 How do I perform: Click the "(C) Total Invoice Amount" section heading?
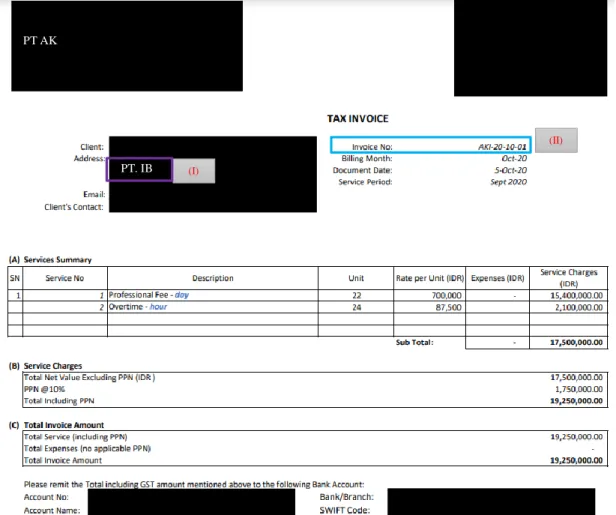click(56, 425)
